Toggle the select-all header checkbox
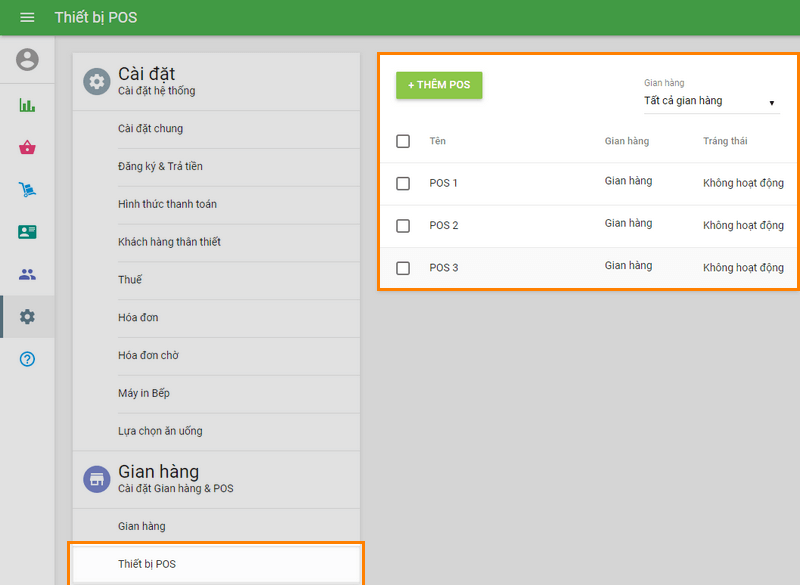This screenshot has height=585, width=800. [x=403, y=141]
